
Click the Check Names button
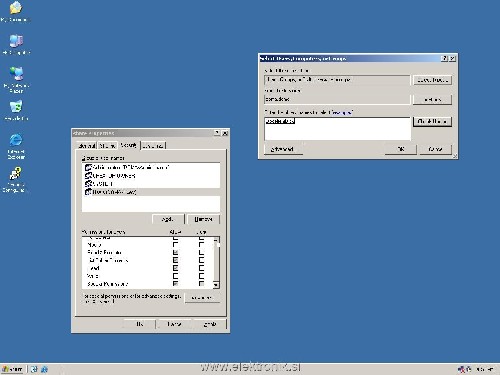click(x=432, y=121)
